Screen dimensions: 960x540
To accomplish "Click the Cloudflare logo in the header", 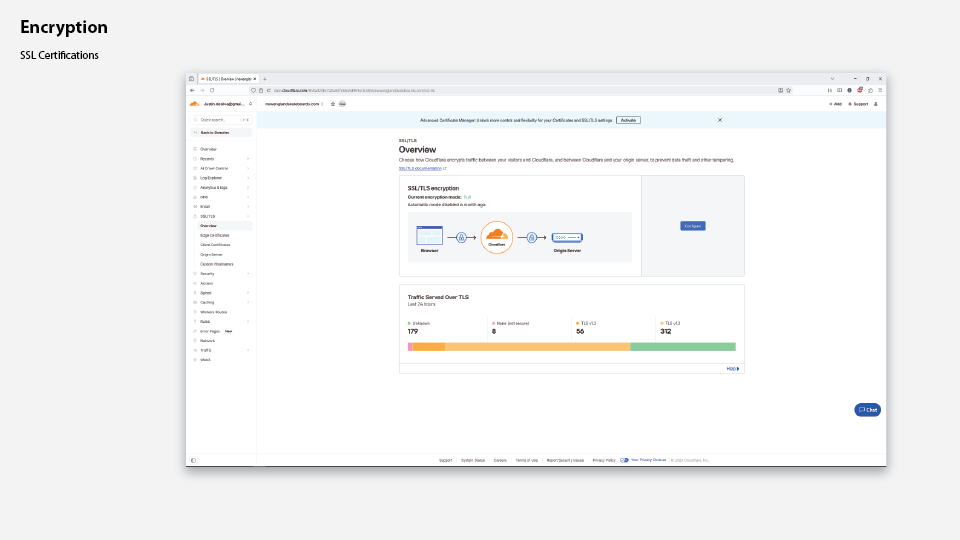I will click(193, 104).
